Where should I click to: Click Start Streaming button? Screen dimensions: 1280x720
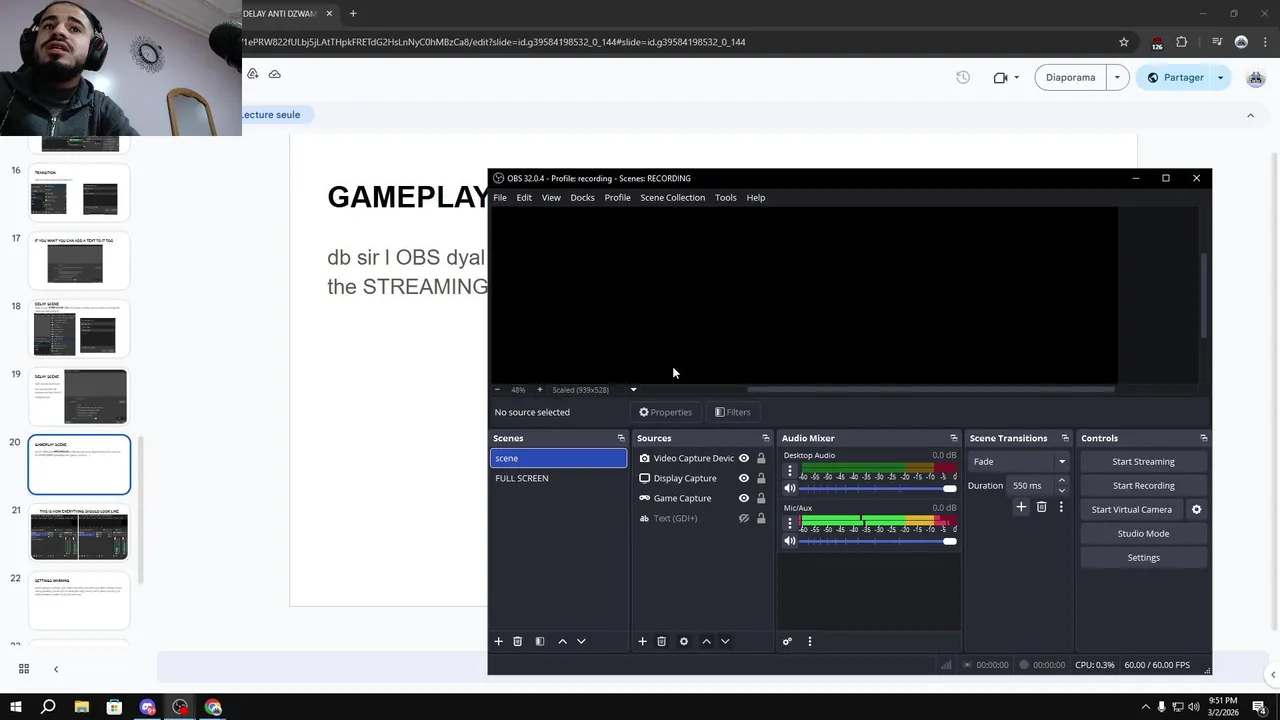click(x=1143, y=462)
